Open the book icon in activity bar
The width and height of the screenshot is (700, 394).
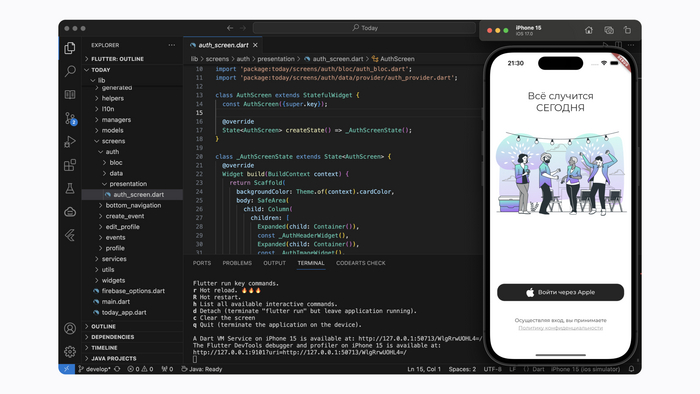(x=70, y=95)
